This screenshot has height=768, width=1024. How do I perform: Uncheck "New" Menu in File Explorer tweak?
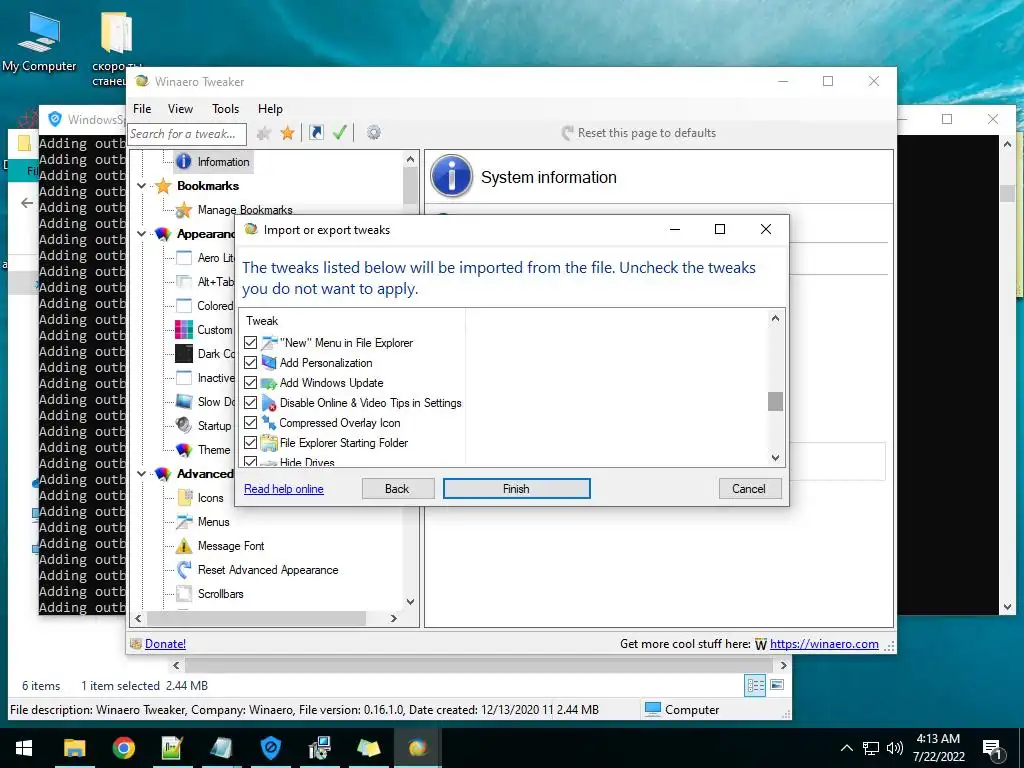pyautogui.click(x=251, y=343)
